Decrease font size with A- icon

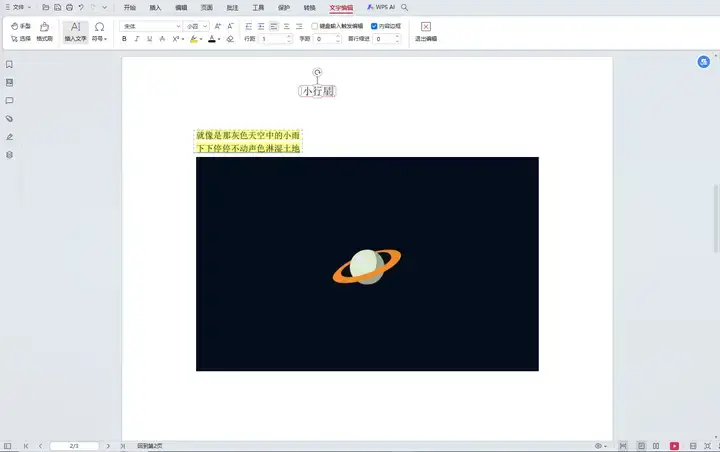pos(231,26)
